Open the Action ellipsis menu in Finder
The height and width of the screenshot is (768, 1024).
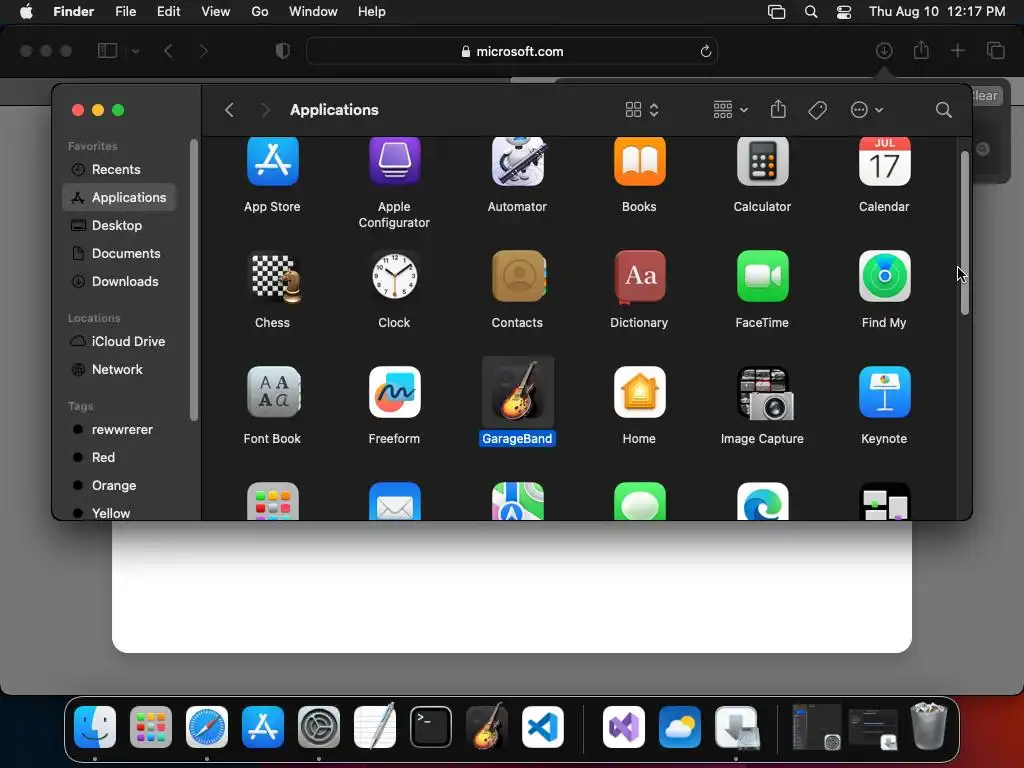point(867,110)
